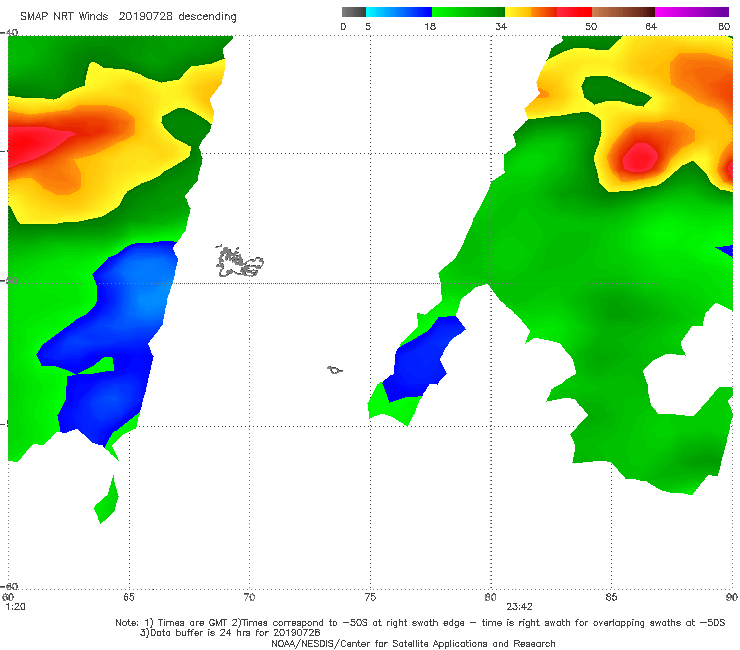Click the swath time label "23:42"
Image resolution: width=740 pixels, height=650 pixels.
(519, 607)
